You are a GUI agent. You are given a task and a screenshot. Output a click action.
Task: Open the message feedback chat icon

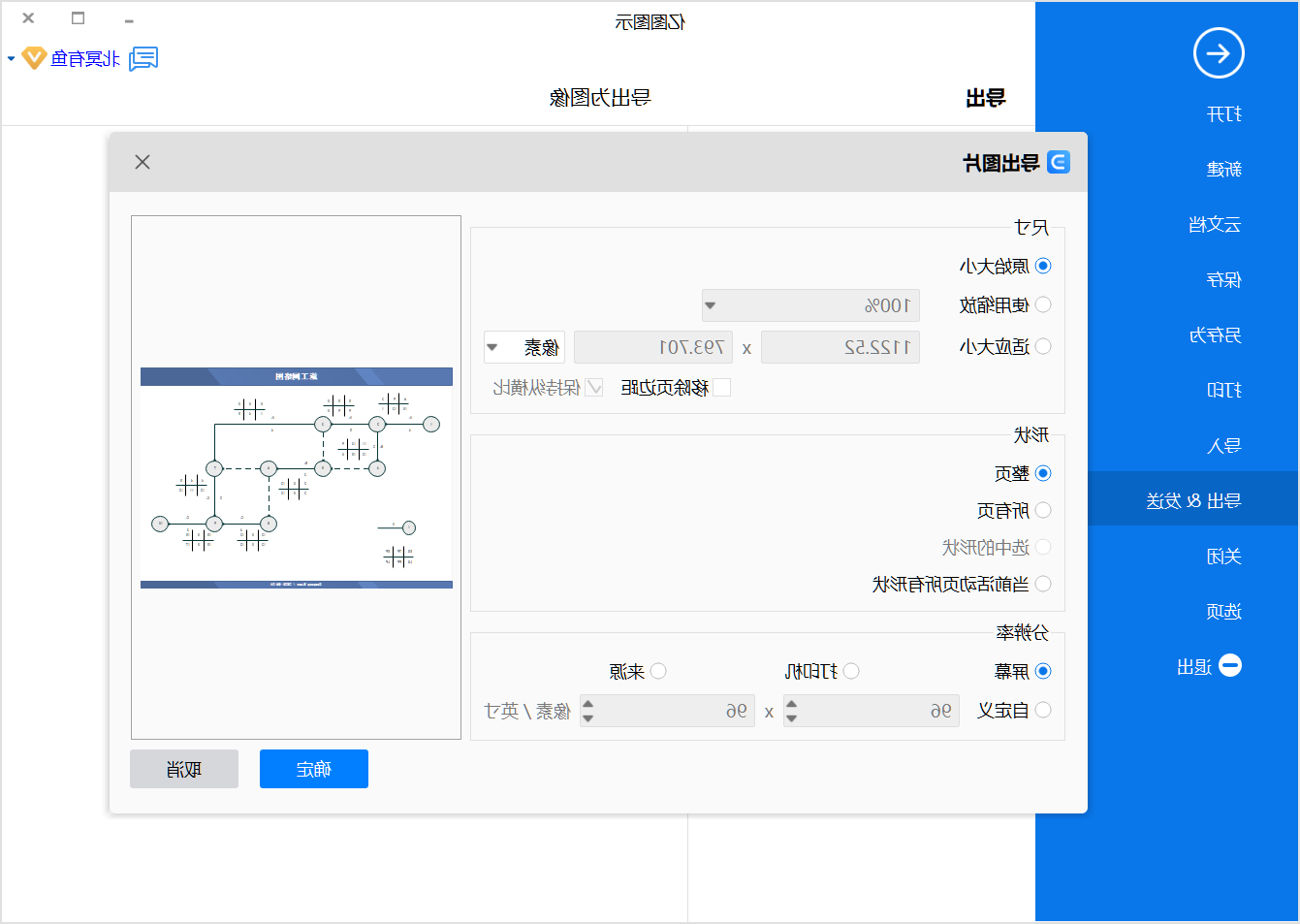pos(143,58)
